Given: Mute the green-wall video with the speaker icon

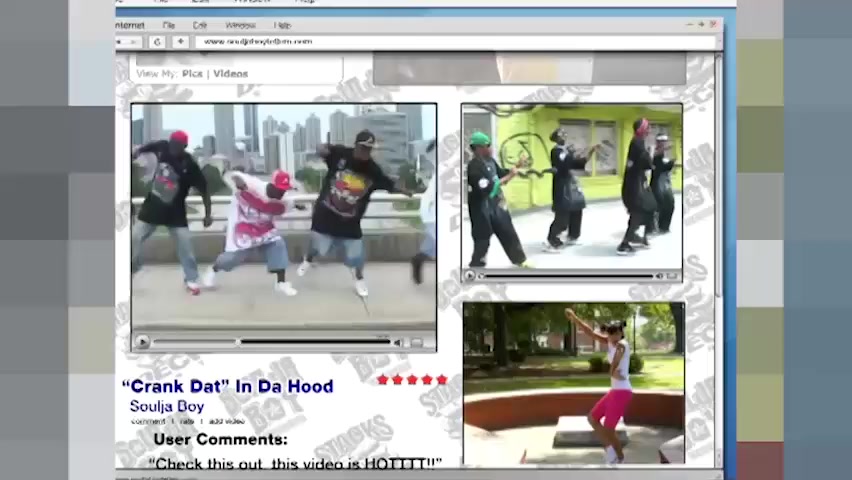Looking at the screenshot, I should (659, 276).
